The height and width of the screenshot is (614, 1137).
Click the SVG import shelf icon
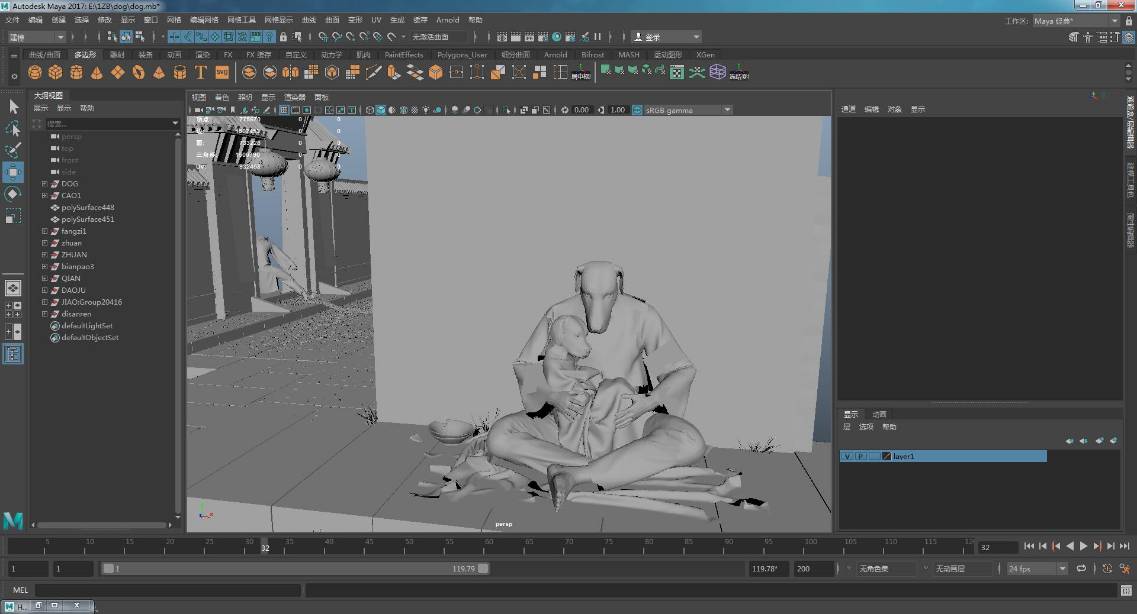tap(222, 72)
